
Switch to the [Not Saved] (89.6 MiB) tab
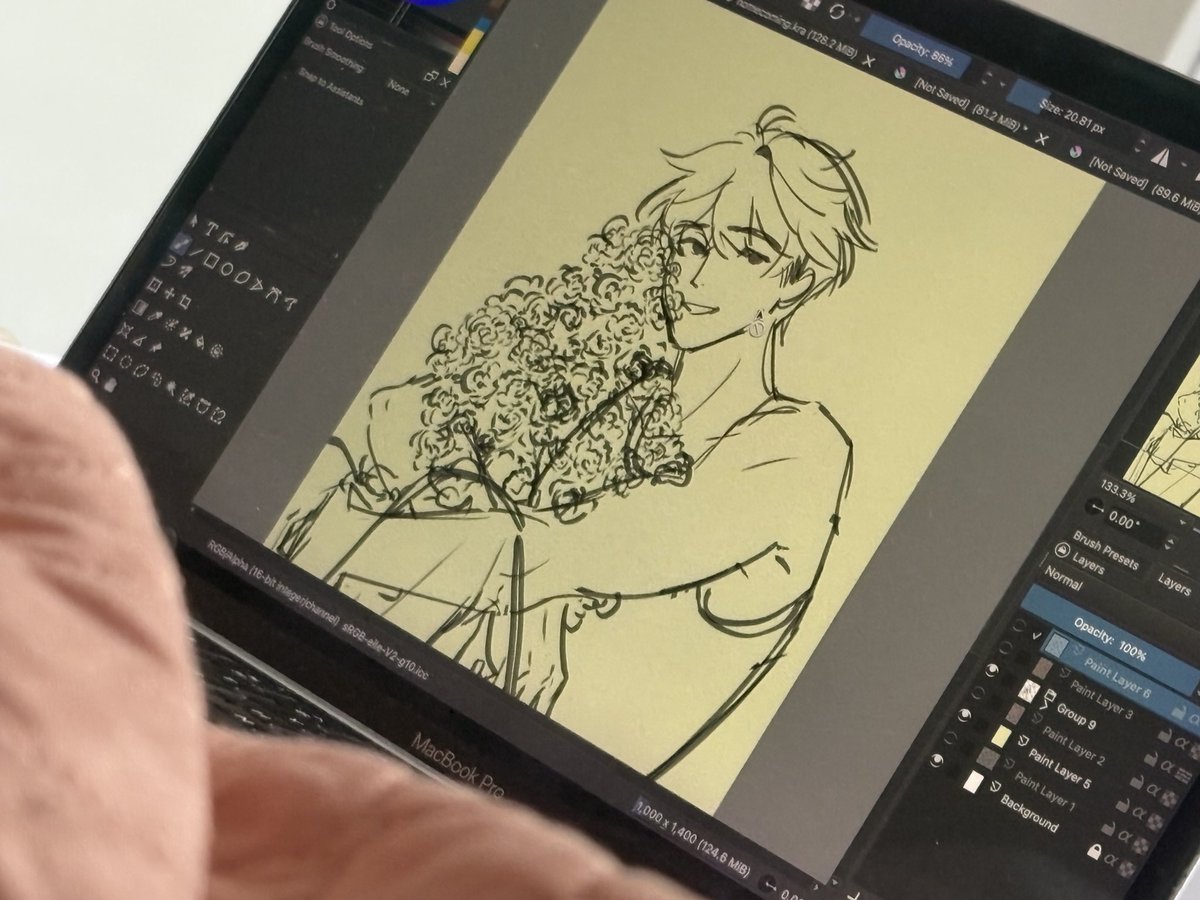click(1146, 183)
